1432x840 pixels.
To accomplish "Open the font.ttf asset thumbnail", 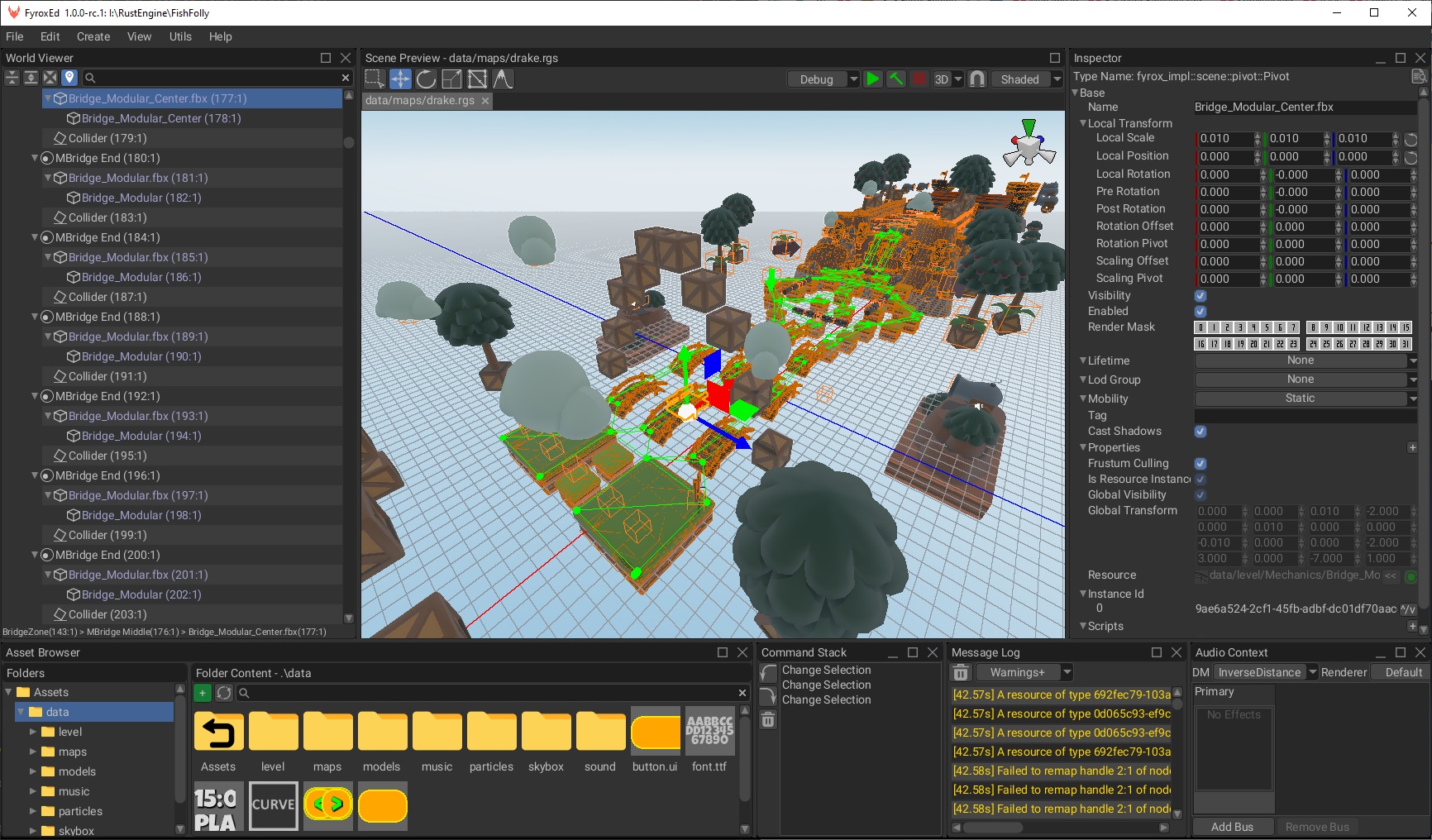I will click(709, 732).
